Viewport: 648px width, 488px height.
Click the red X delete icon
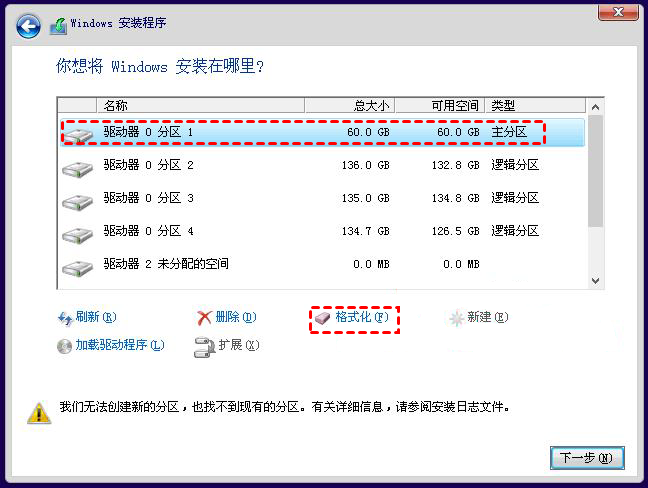pyautogui.click(x=204, y=318)
